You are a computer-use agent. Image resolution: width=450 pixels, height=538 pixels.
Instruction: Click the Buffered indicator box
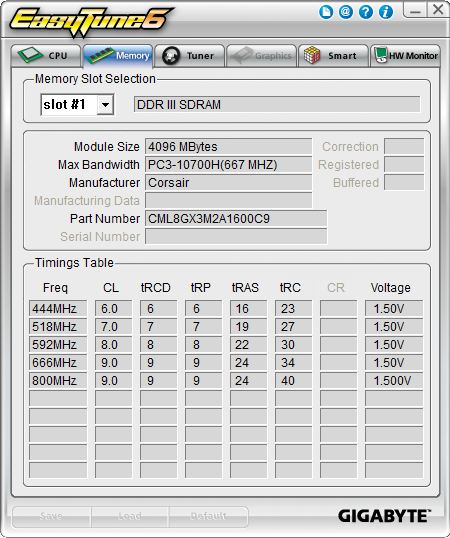pos(404,183)
